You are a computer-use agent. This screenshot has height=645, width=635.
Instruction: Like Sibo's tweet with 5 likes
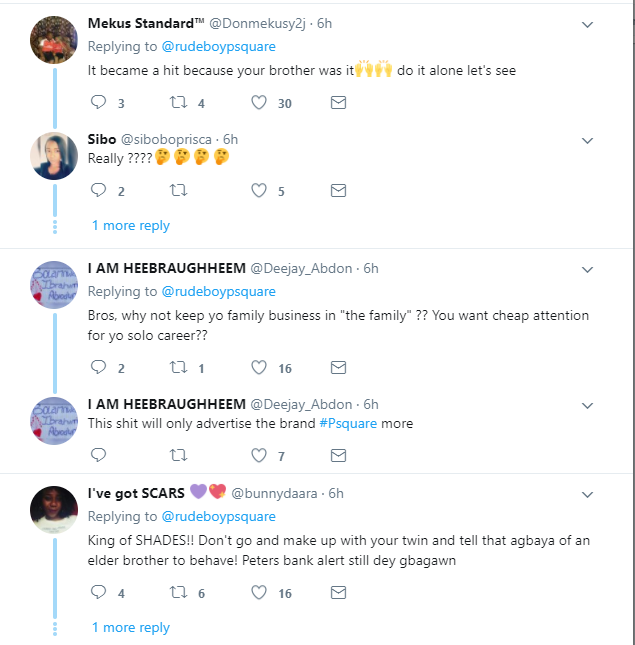click(x=259, y=190)
